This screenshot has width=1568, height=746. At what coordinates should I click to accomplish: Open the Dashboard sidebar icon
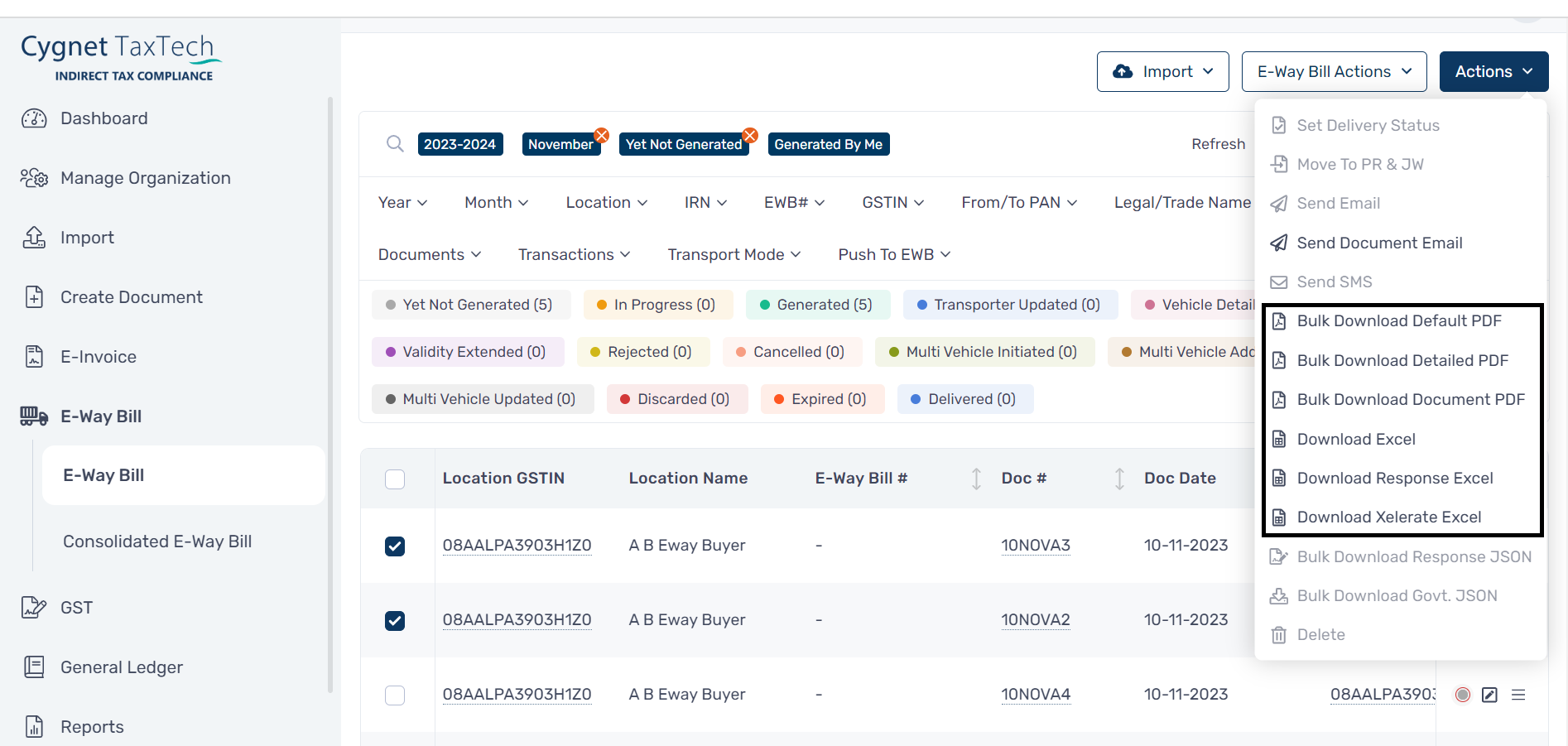coord(34,118)
